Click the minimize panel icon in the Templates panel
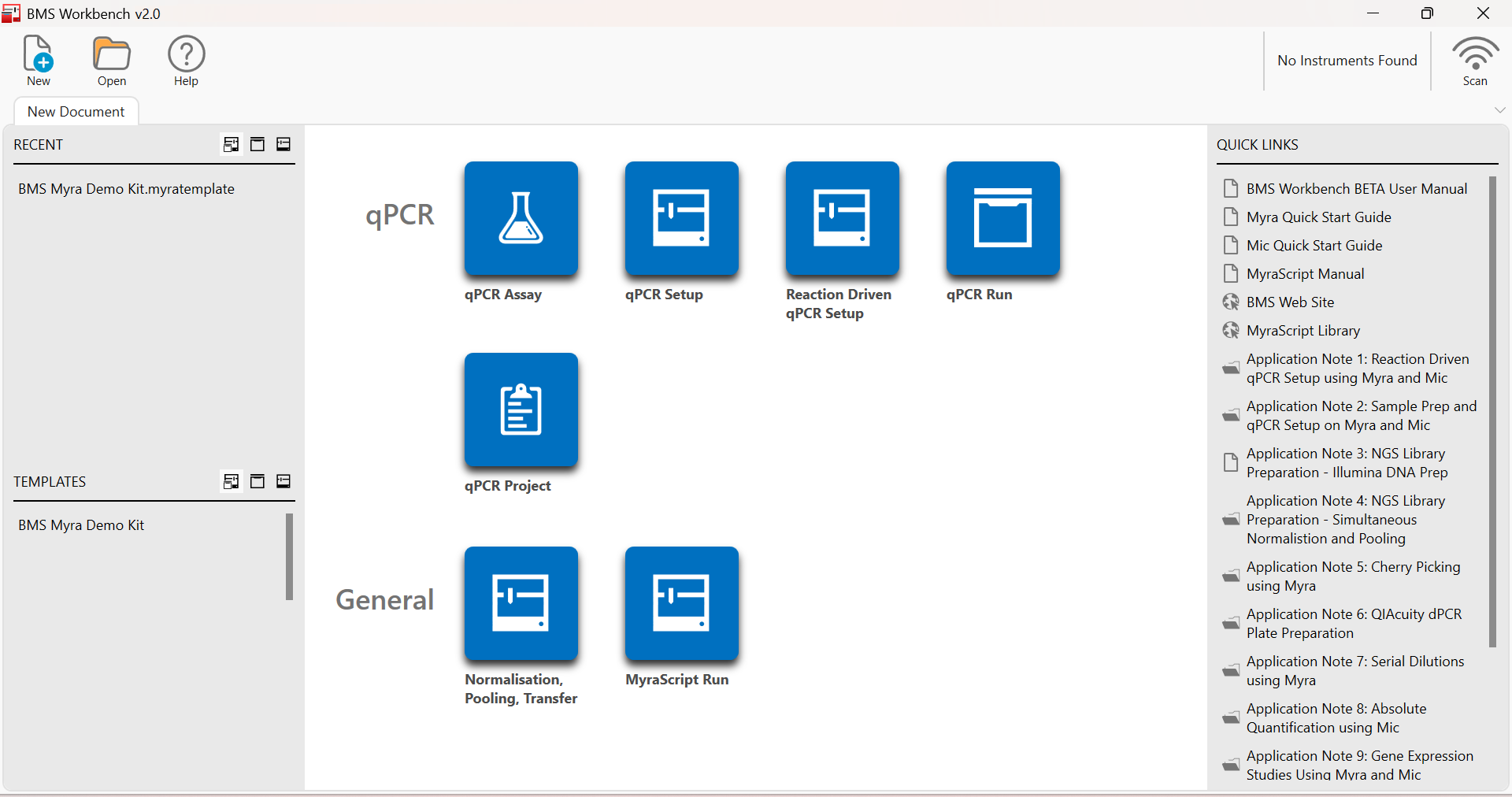Image resolution: width=1512 pixels, height=797 pixels. [x=283, y=481]
